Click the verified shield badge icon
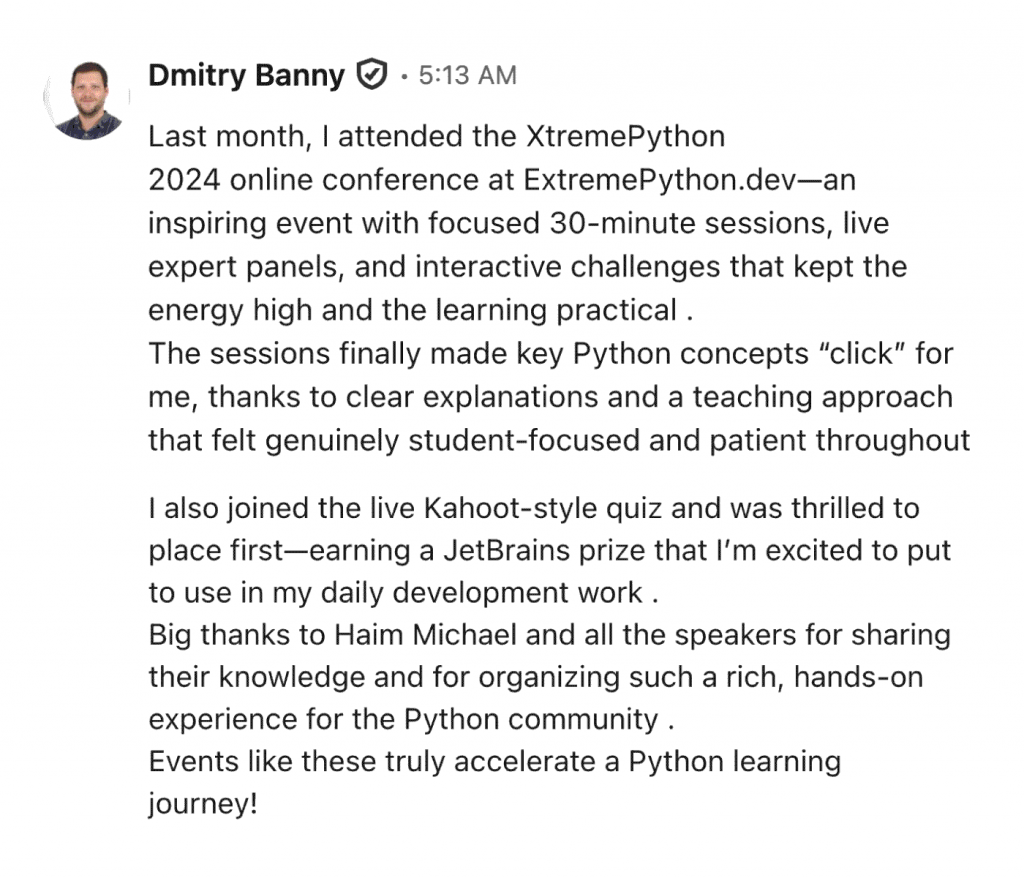 pyautogui.click(x=372, y=75)
